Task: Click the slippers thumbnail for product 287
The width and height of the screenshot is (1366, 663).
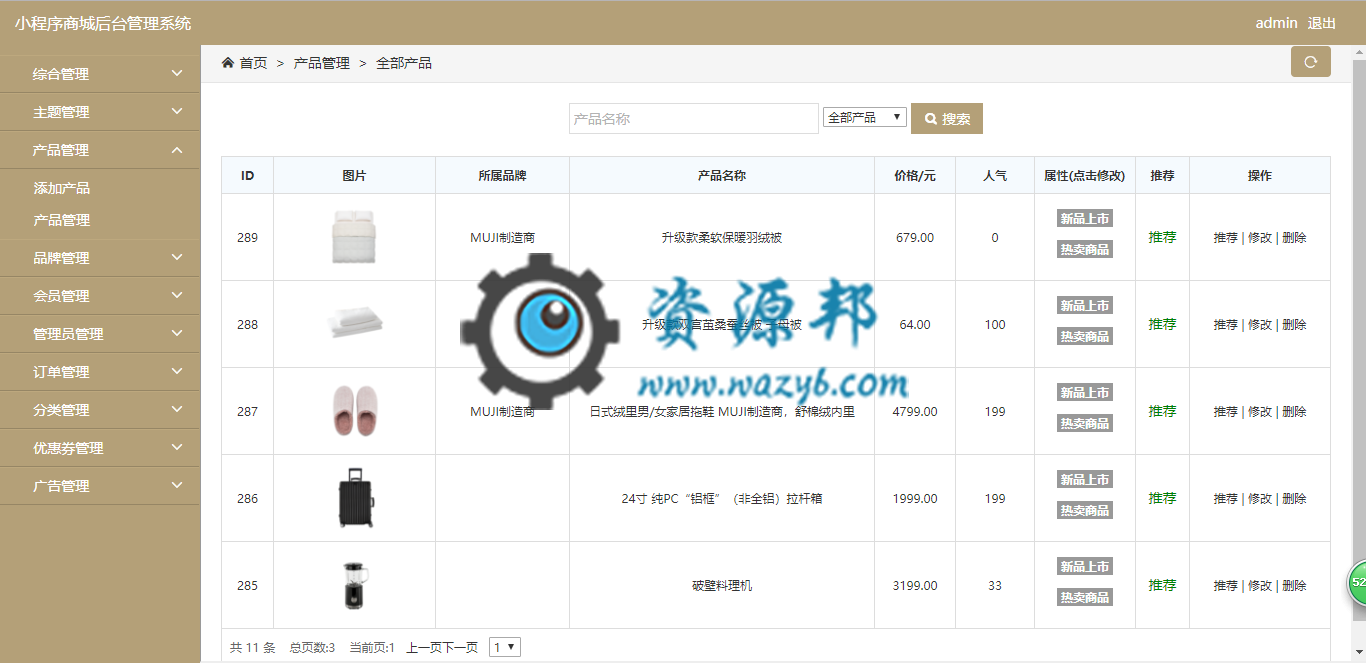Action: (x=355, y=411)
